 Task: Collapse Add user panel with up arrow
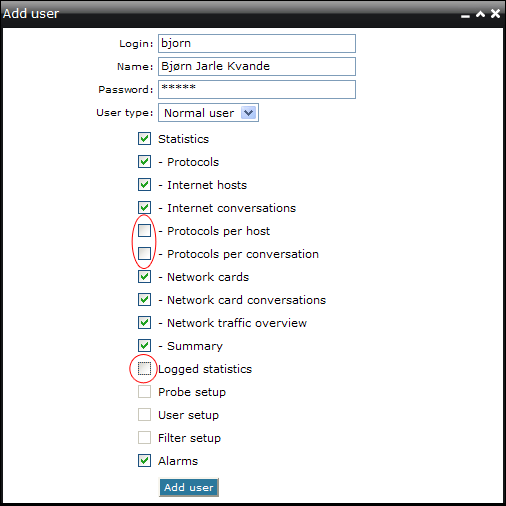[480, 14]
